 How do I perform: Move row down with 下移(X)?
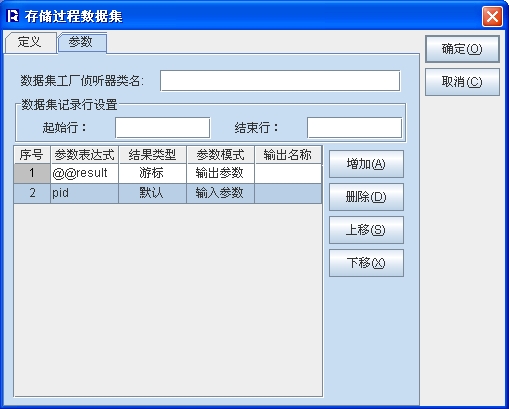pyautogui.click(x=366, y=263)
